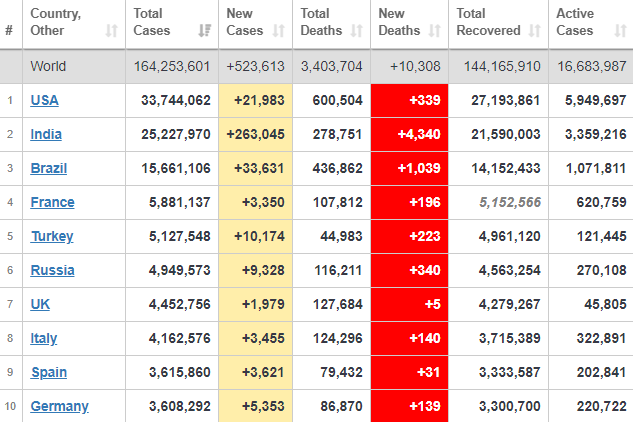Select Germany total cases 3,608,292
This screenshot has height=422, width=633.
[x=180, y=406]
